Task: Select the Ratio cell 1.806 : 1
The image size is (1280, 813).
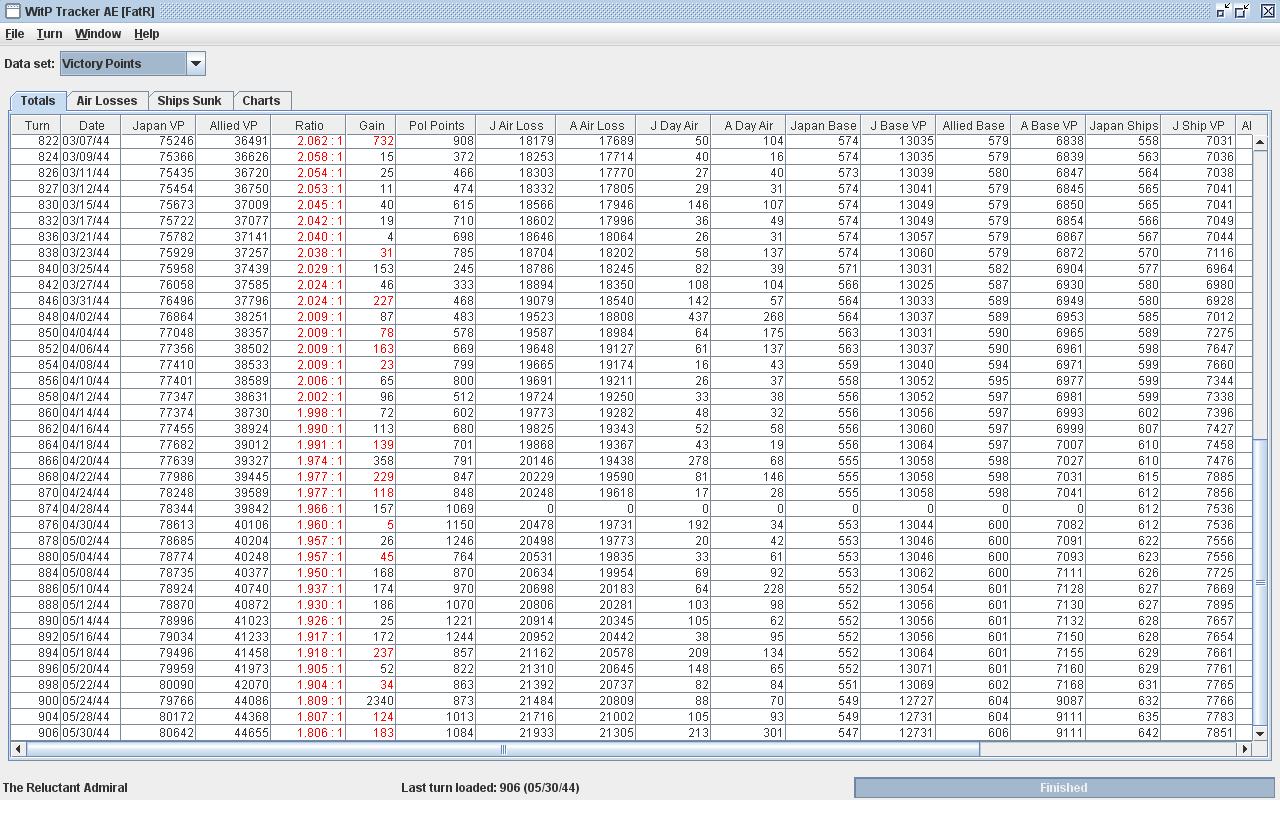Action: tap(309, 733)
